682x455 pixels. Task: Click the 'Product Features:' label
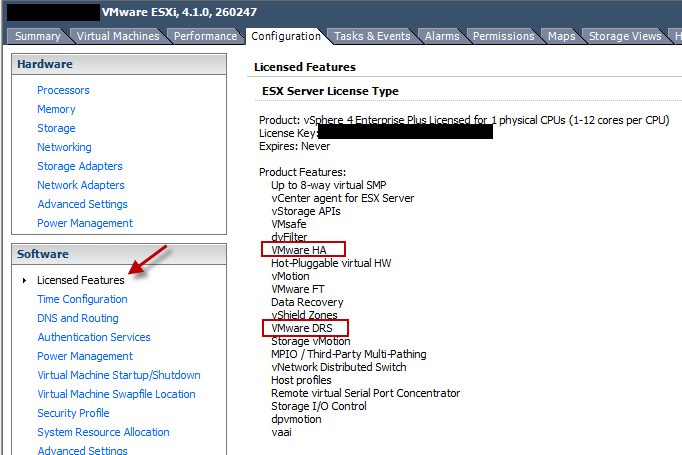[x=302, y=172]
